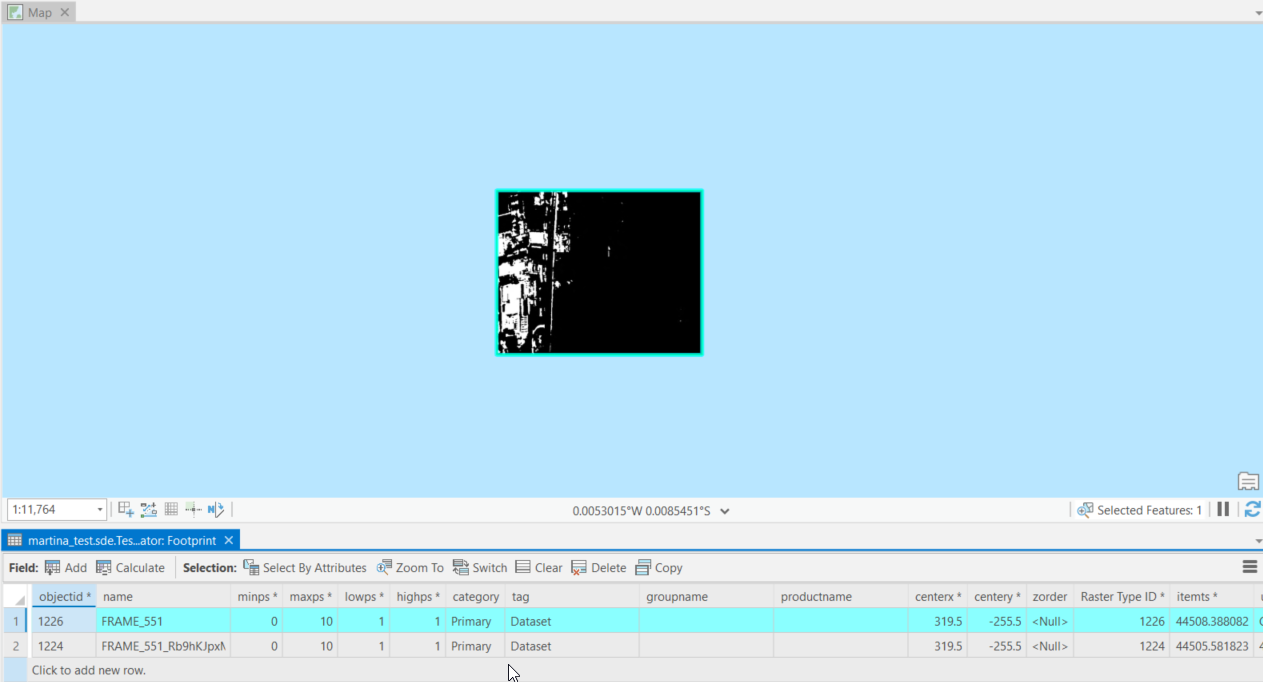Select row 2 using its row number header
Screen dimensions: 1263x682
15,646
